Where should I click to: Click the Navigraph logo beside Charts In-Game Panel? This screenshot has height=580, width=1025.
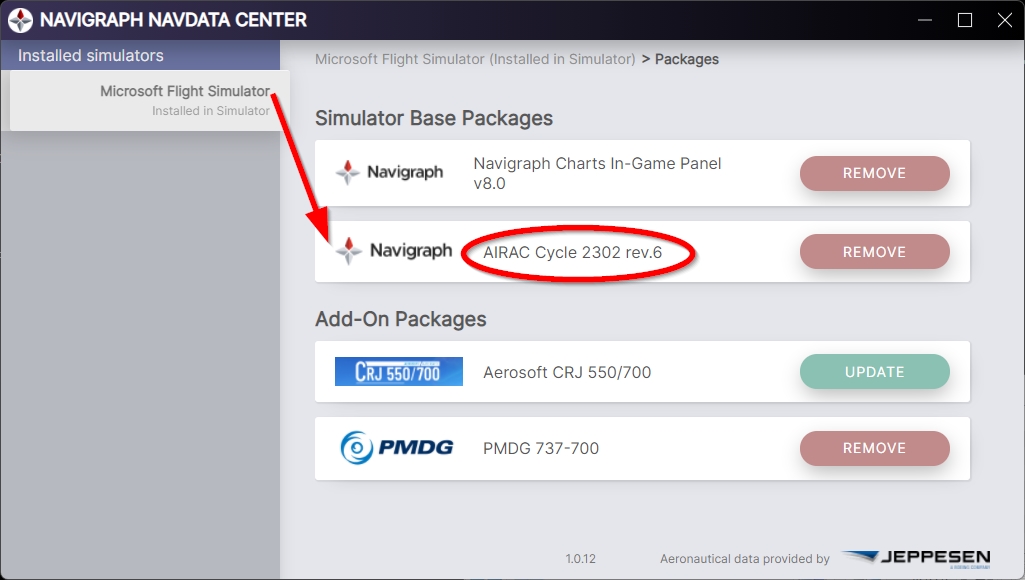(390, 173)
